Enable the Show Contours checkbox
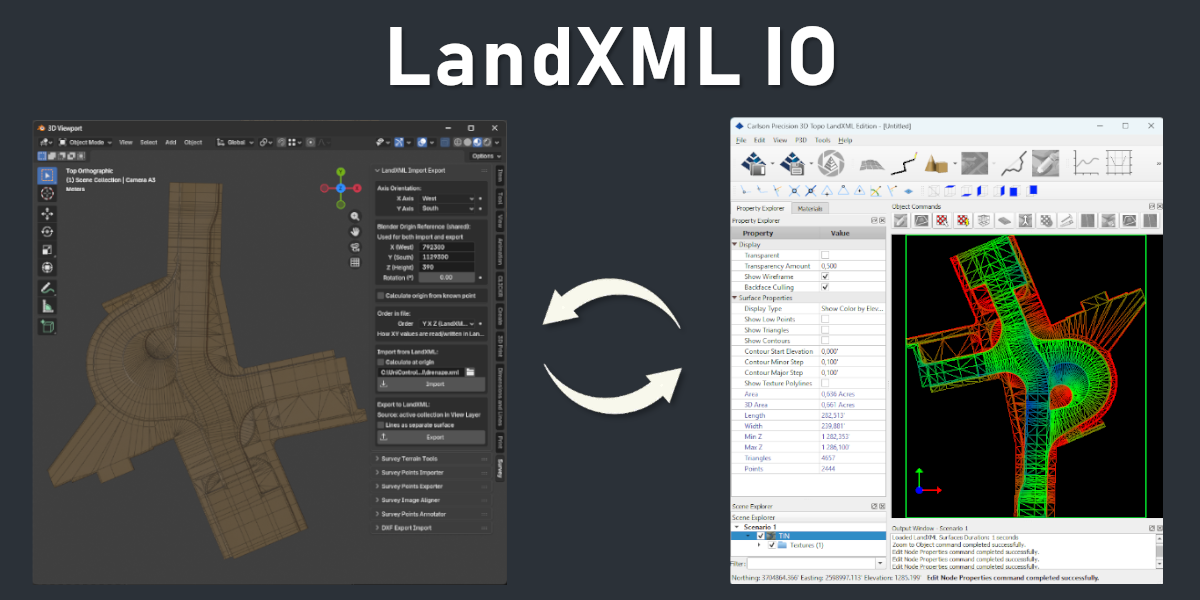This screenshot has height=600, width=1200. (x=825, y=340)
